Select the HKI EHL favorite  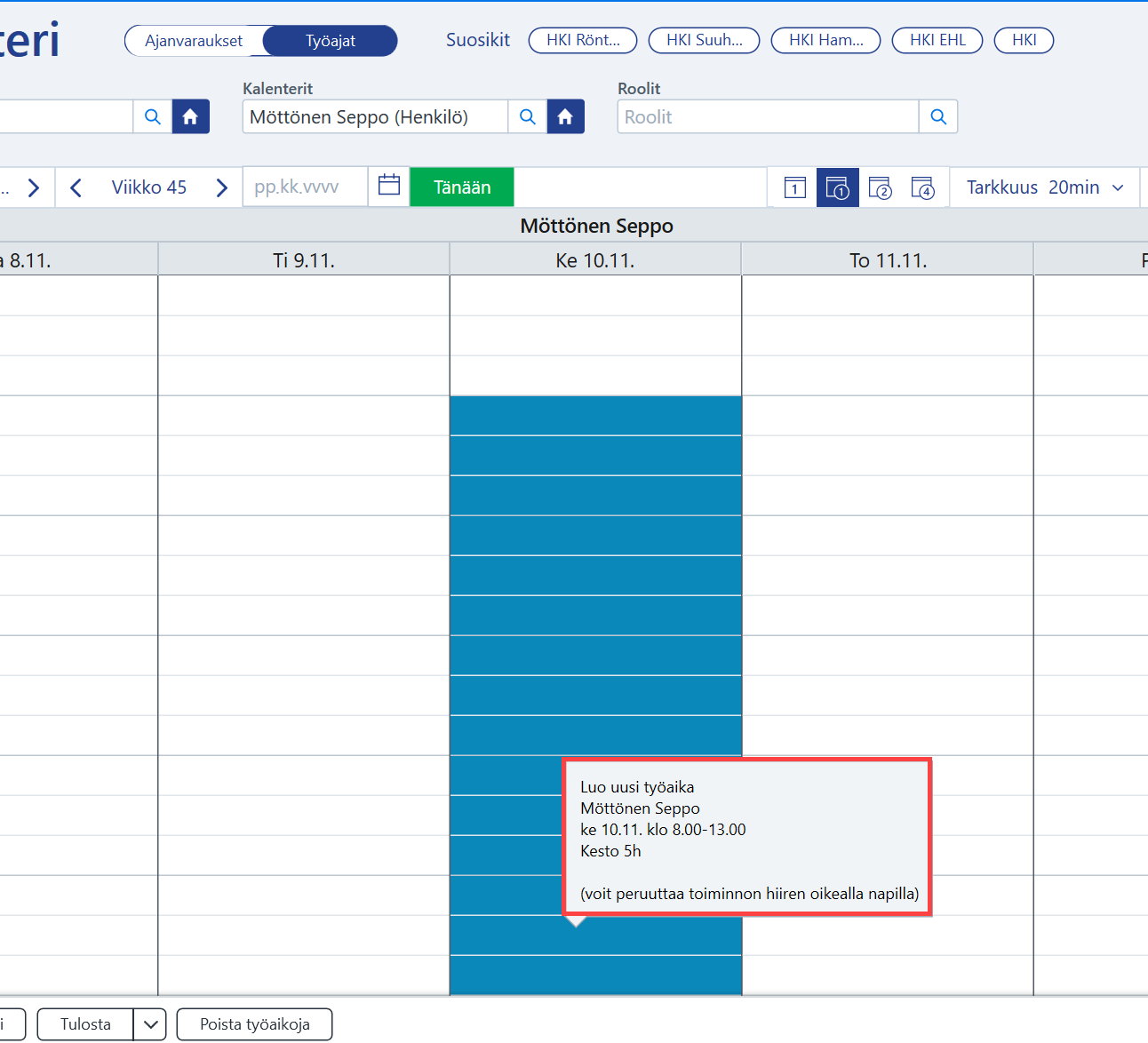(x=937, y=40)
